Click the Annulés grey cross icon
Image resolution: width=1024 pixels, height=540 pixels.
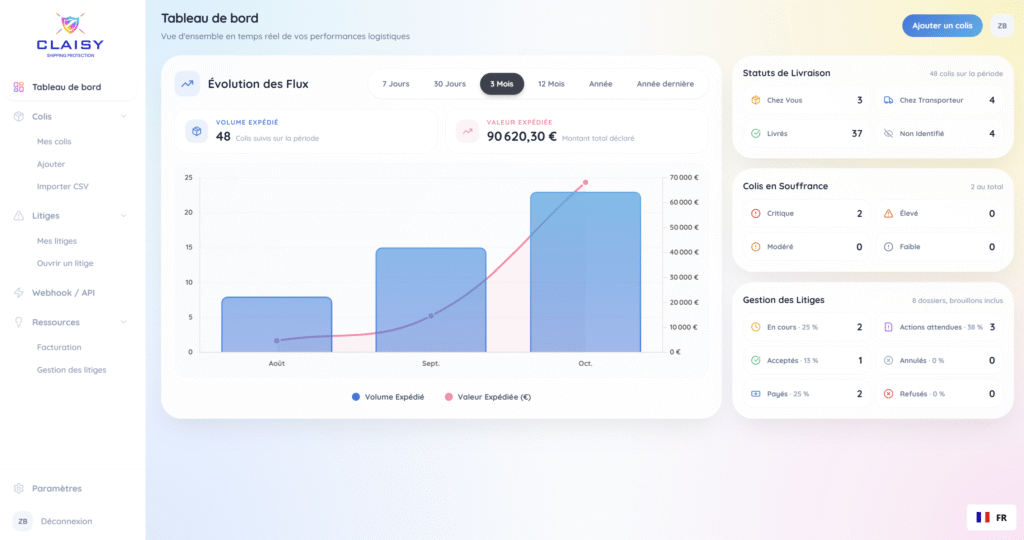[888, 360]
